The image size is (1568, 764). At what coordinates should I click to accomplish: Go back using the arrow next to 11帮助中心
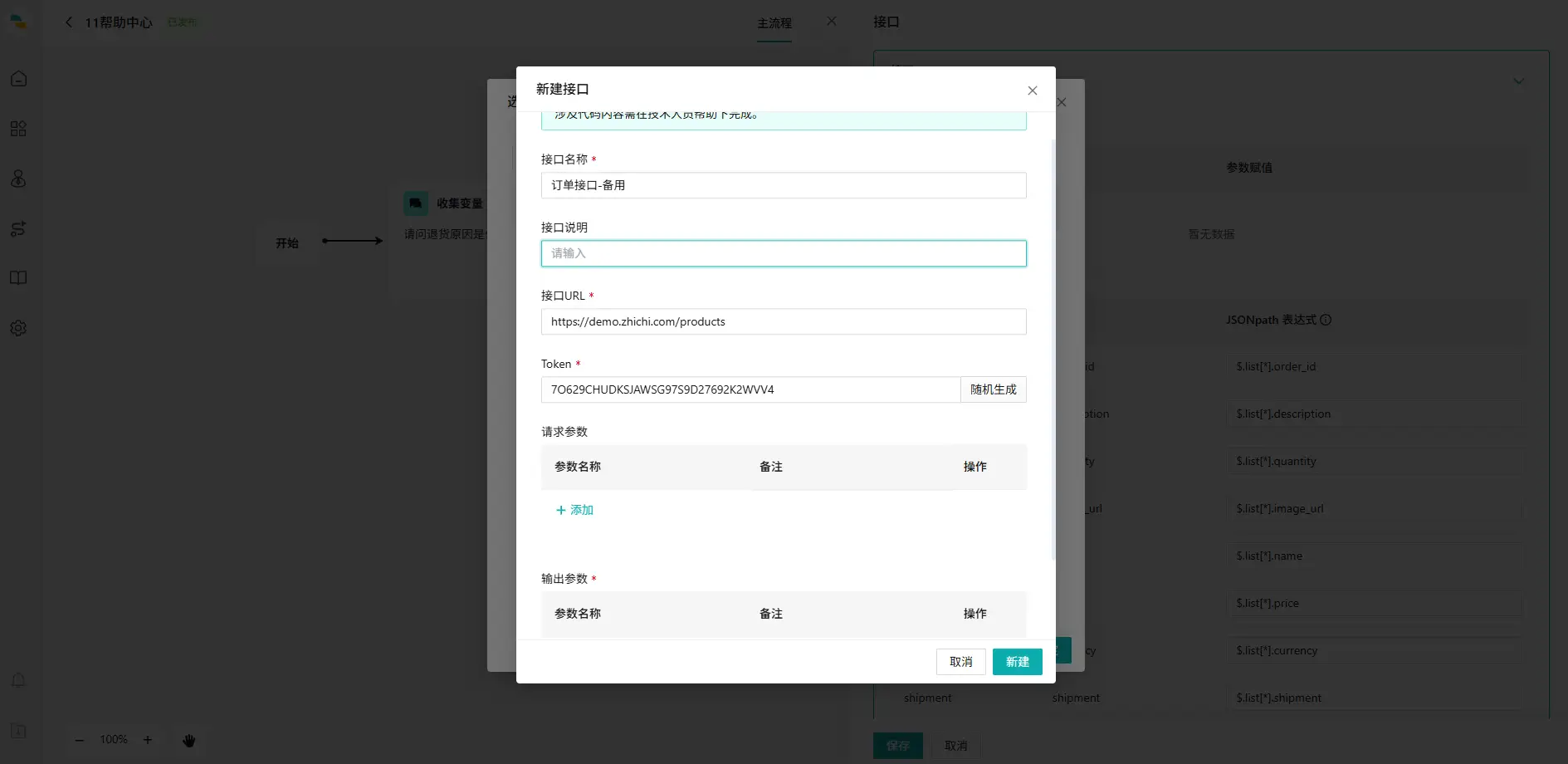(69, 22)
